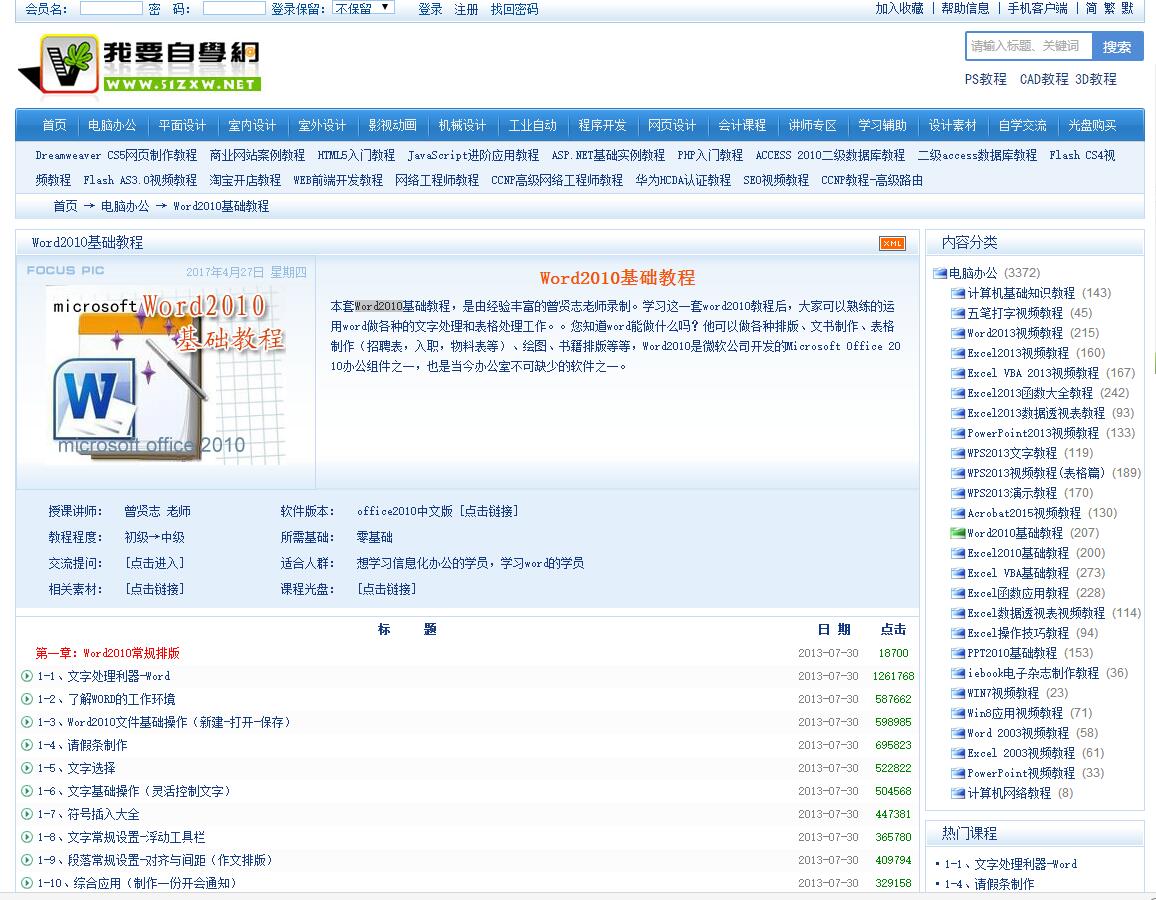
Task: Click folder icon beside PowerPoint视频教程
Action: (x=958, y=773)
